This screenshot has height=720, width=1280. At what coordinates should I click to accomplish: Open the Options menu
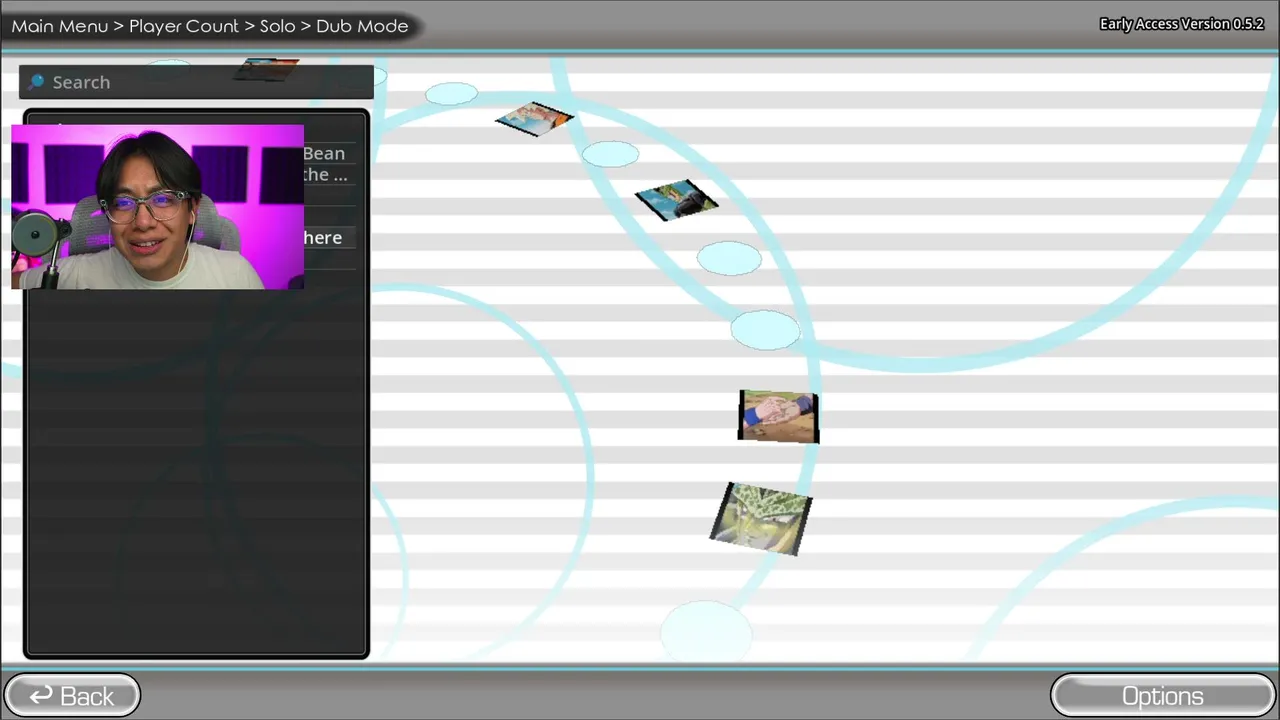1162,696
